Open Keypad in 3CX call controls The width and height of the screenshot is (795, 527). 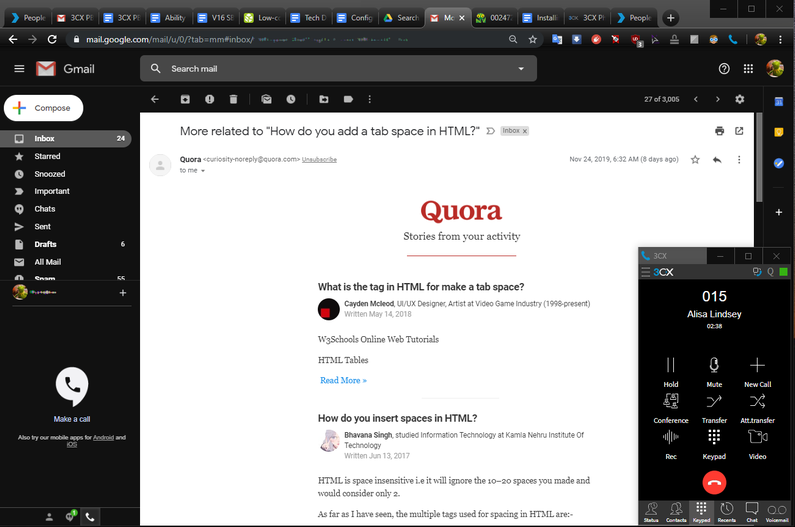tap(714, 444)
